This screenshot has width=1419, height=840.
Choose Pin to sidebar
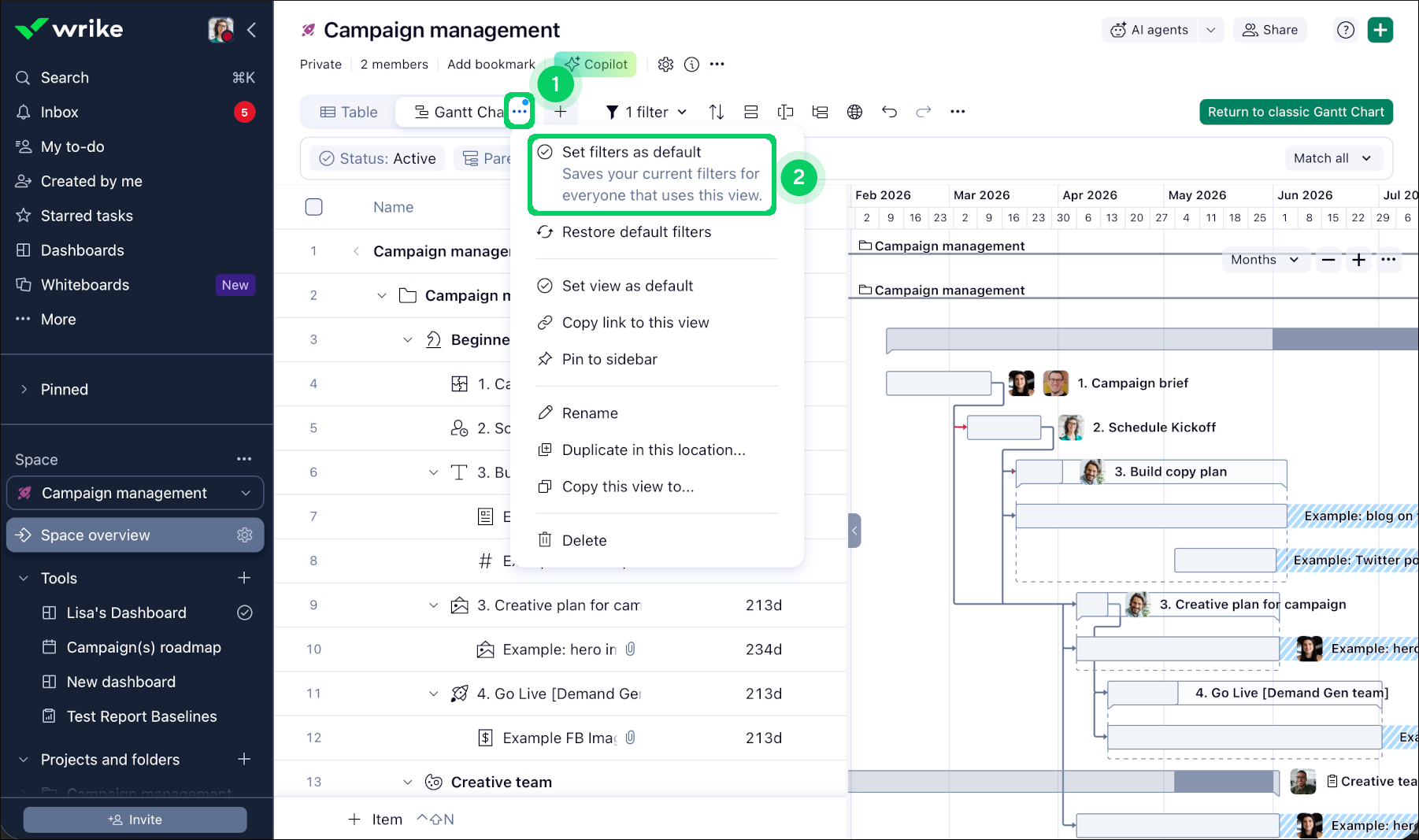click(x=657, y=359)
